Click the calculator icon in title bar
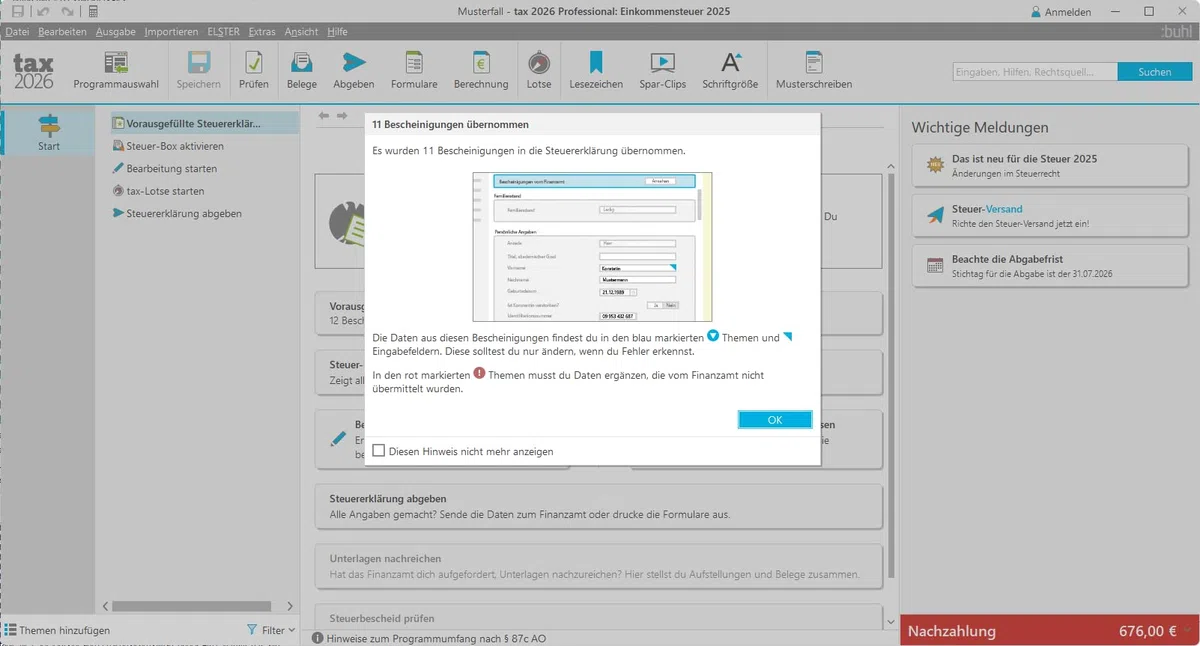Screen dimensions: 1200x646 [93, 11]
